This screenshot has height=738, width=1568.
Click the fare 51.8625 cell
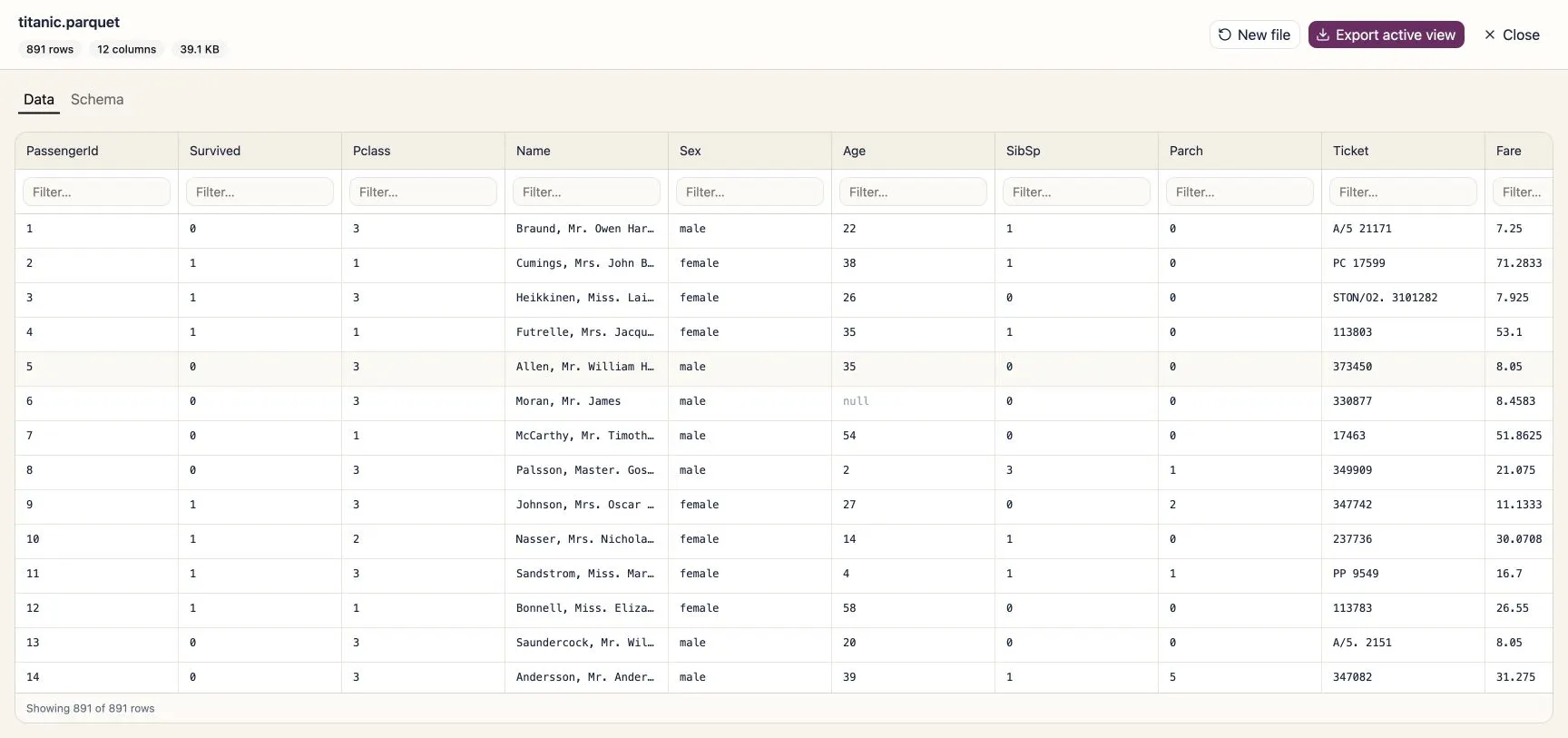1519,436
